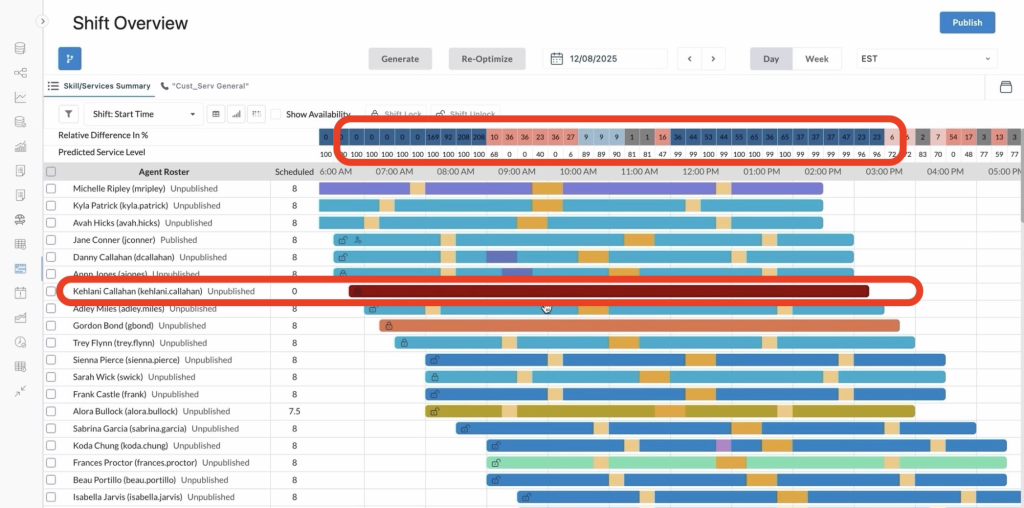Enable the Show Availability checkbox
Screen dimensions: 1024x508
pyautogui.click(x=277, y=114)
